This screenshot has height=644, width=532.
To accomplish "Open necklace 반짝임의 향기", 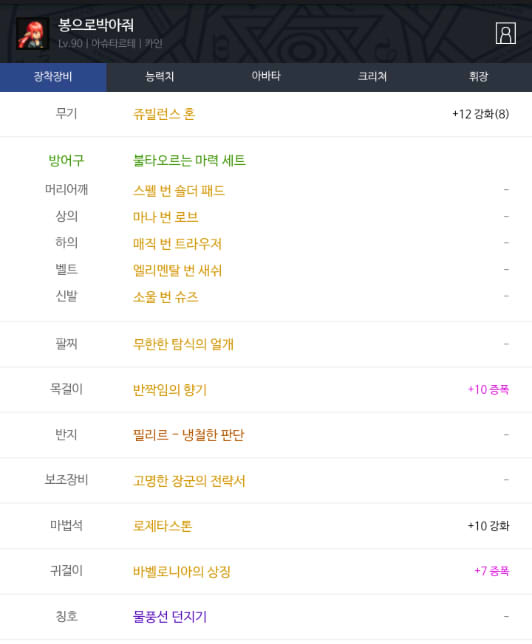I will (170, 389).
